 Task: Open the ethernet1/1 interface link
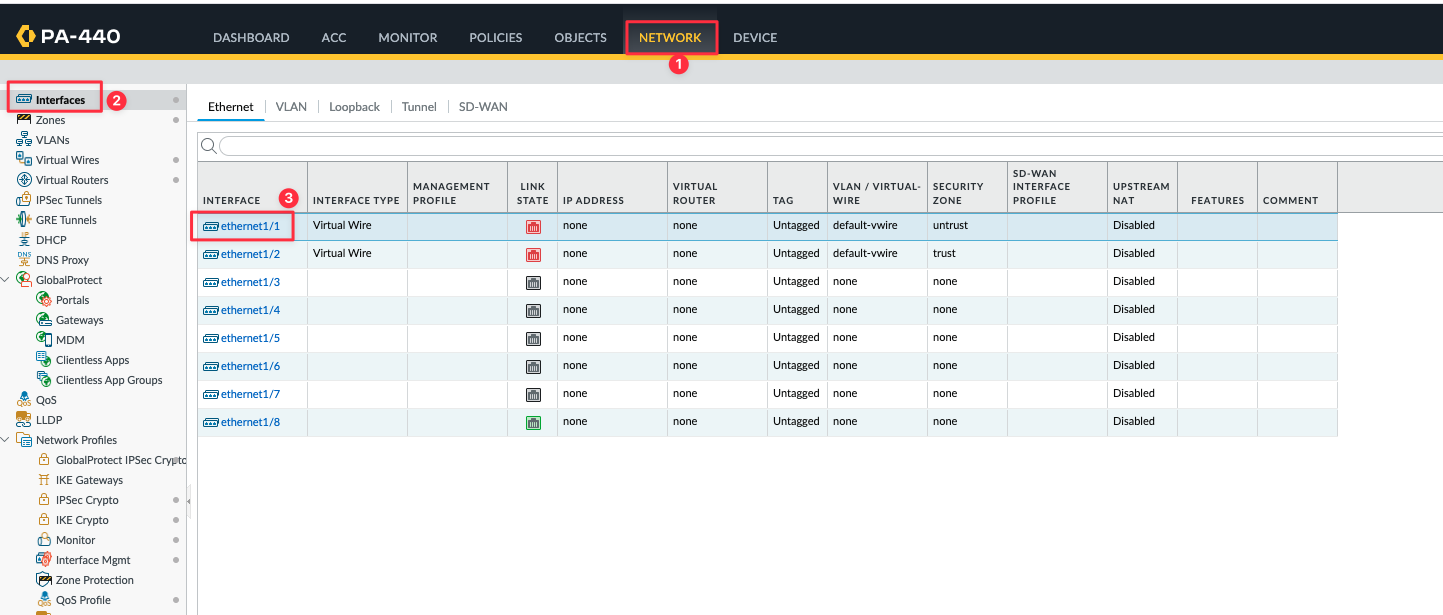pyautogui.click(x=250, y=226)
